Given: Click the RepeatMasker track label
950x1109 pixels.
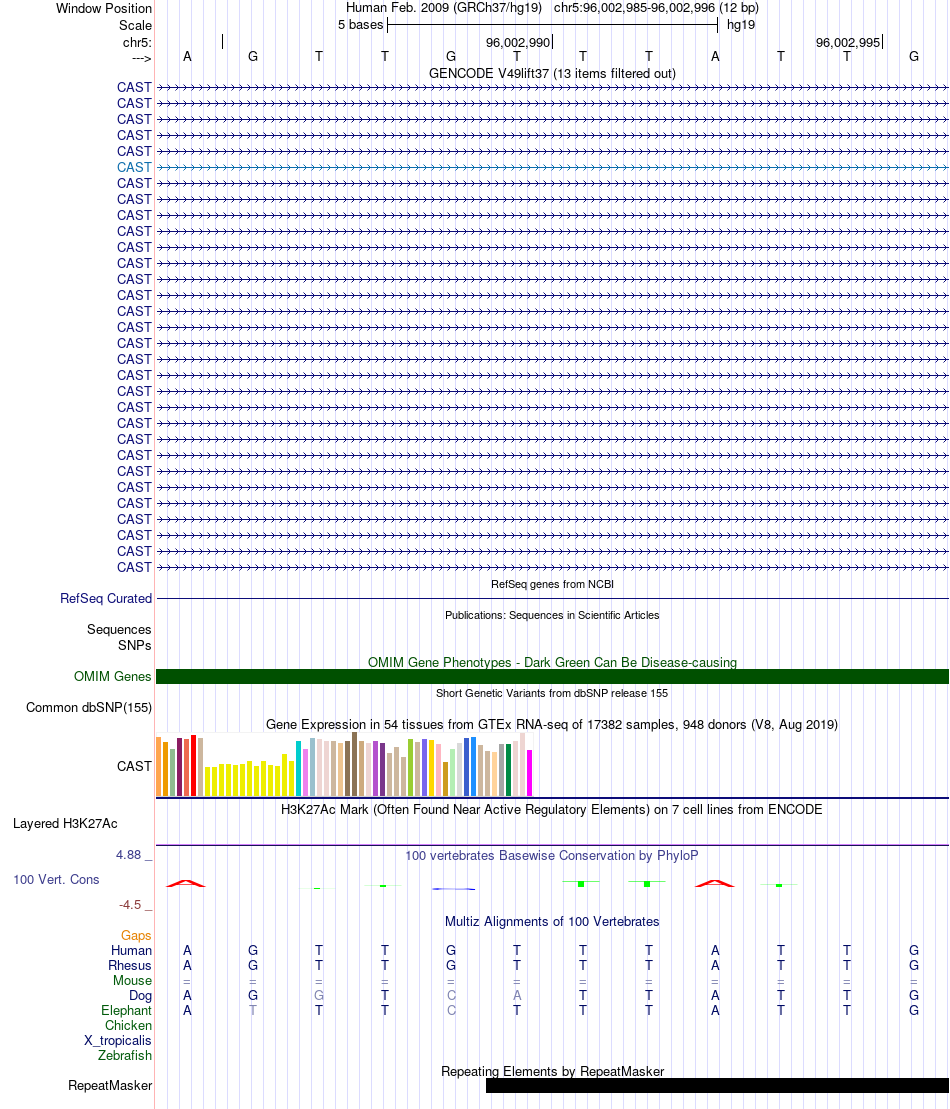Looking at the screenshot, I should pyautogui.click(x=110, y=1085).
